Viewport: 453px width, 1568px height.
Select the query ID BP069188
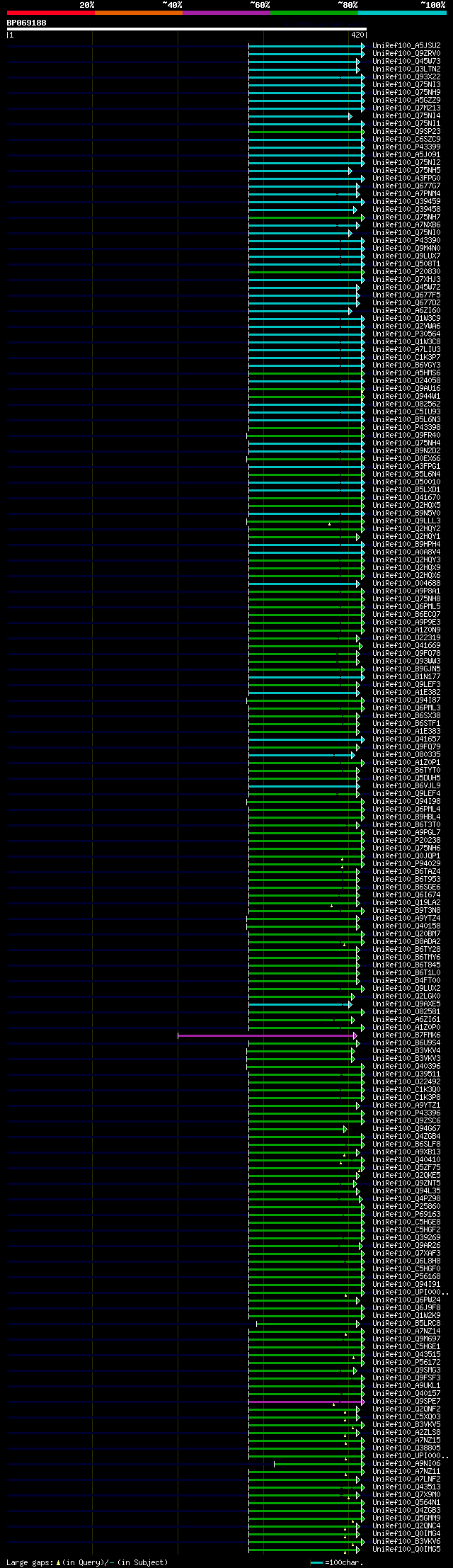[x=27, y=23]
